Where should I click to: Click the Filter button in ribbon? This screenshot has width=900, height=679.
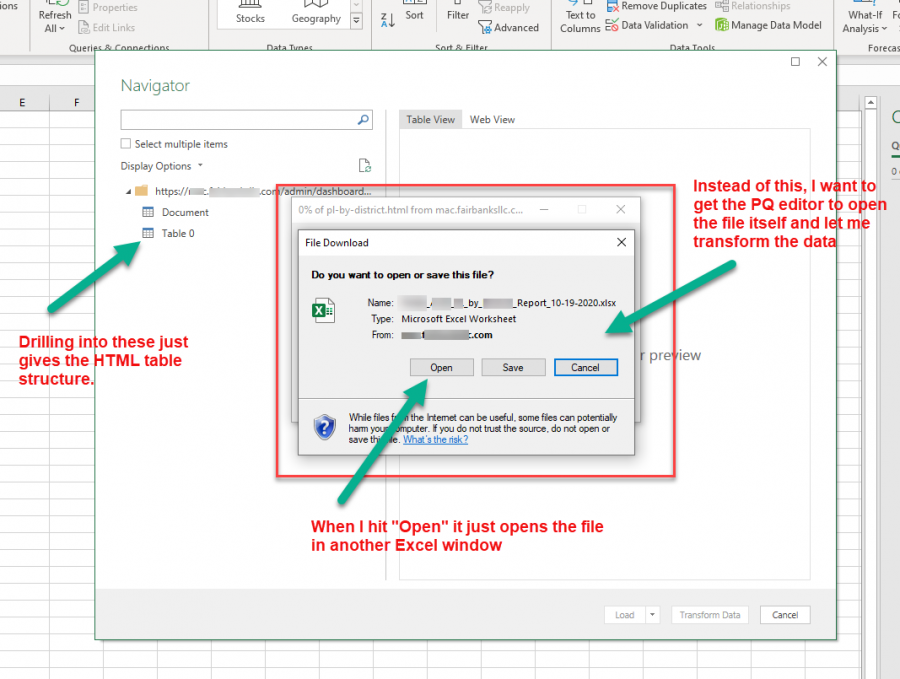pyautogui.click(x=457, y=11)
